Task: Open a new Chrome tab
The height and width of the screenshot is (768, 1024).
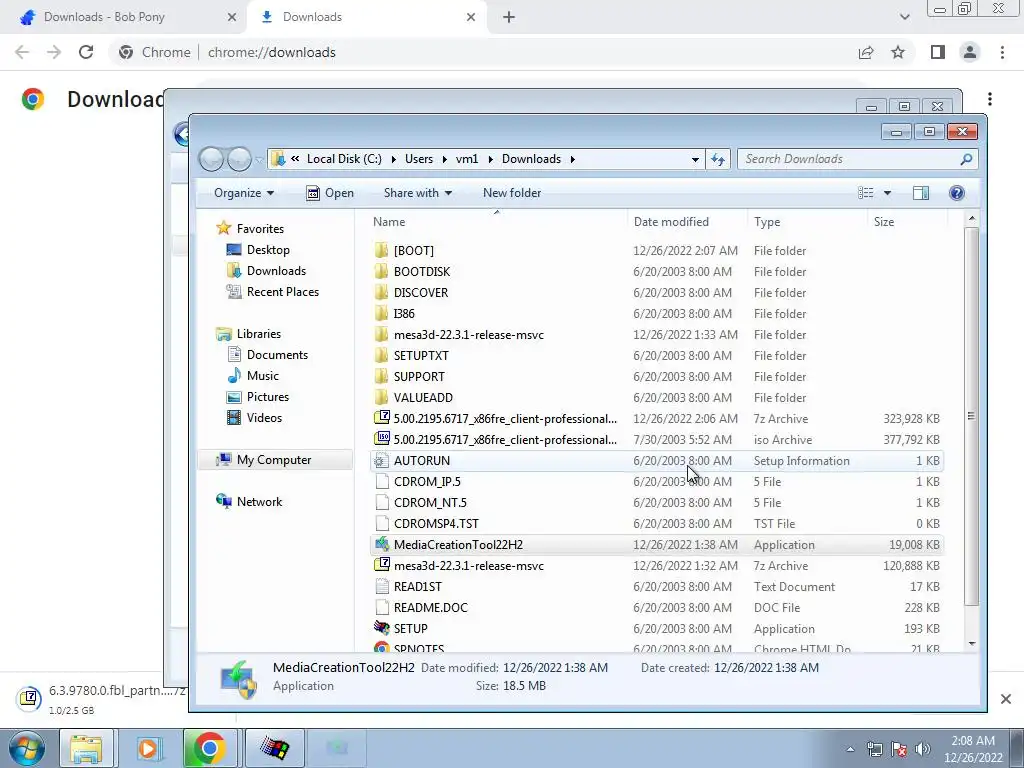Action: tap(509, 17)
